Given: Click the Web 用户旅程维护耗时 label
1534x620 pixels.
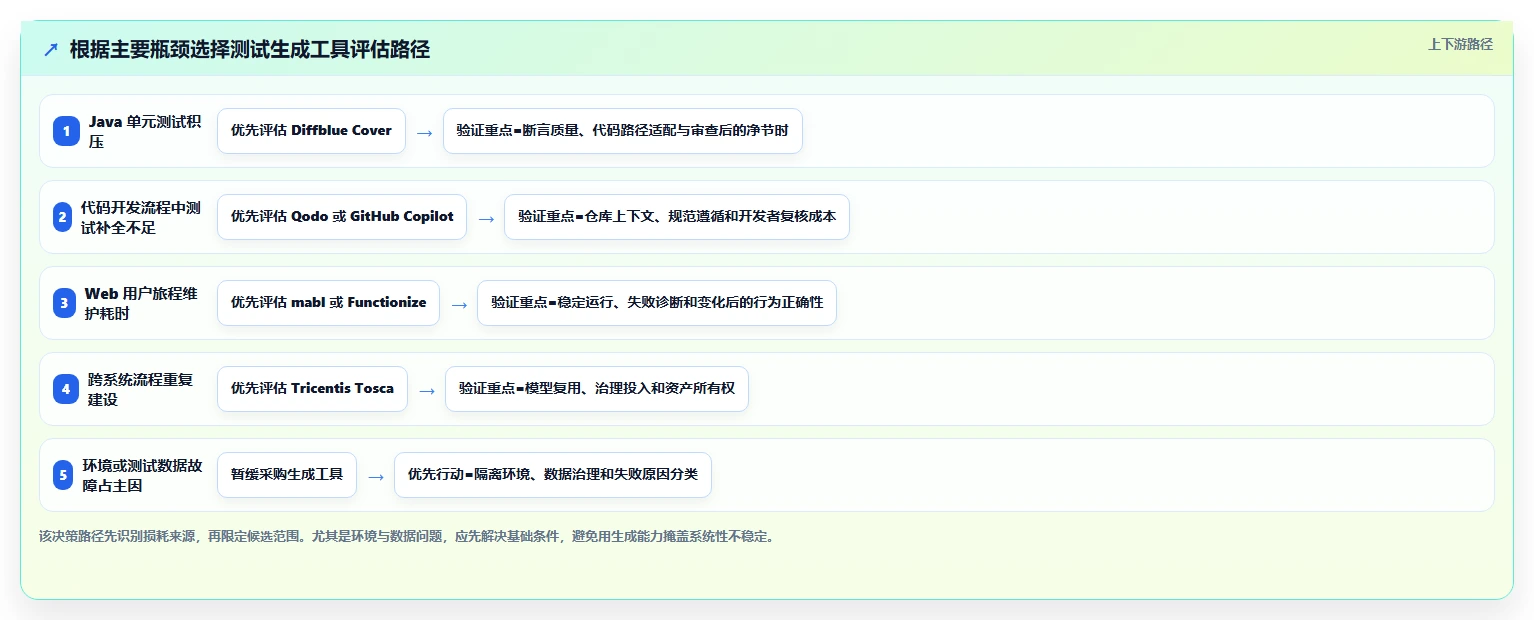Looking at the screenshot, I should click(x=143, y=303).
